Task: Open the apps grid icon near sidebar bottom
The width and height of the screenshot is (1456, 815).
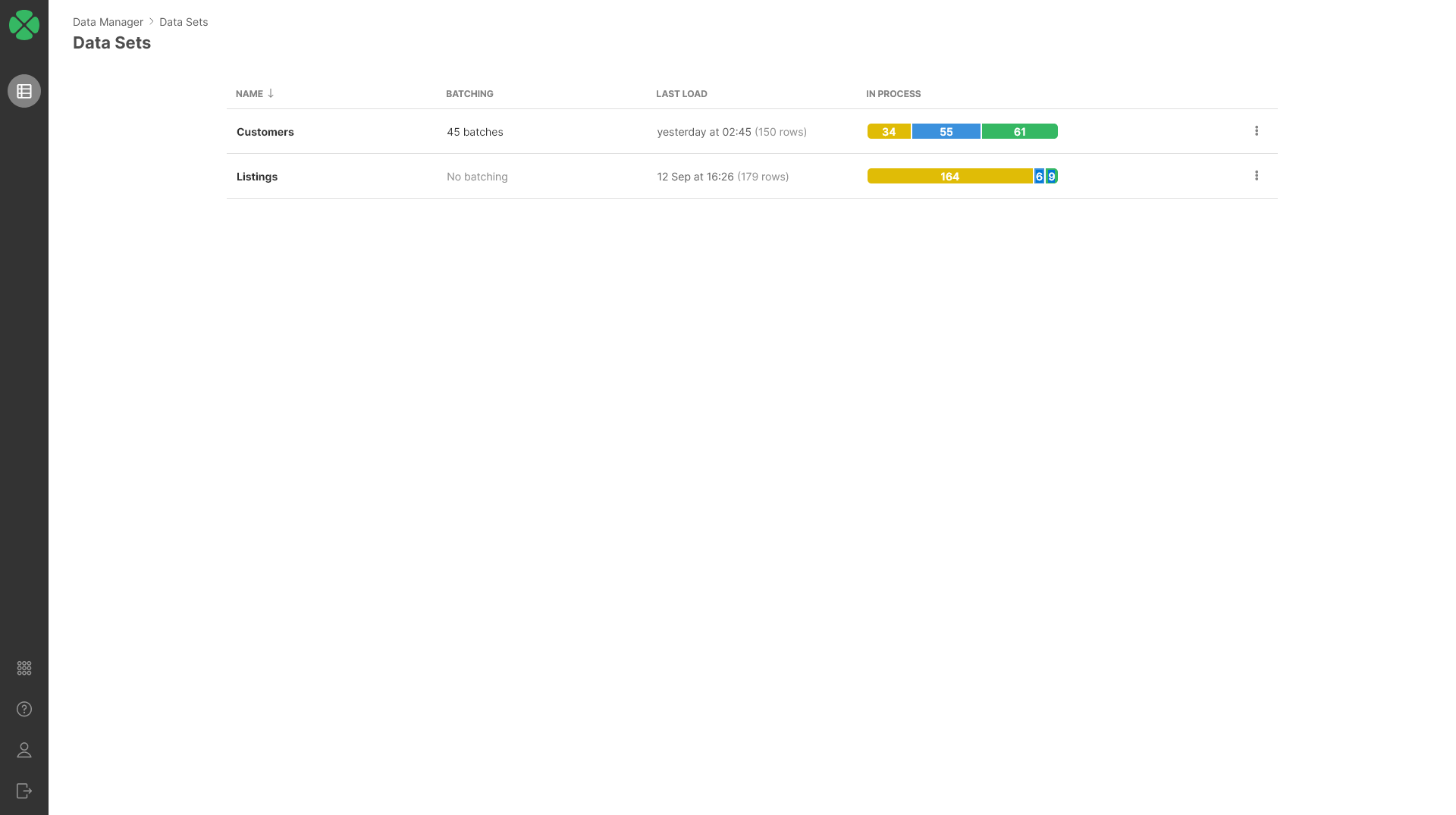Action: [x=24, y=668]
